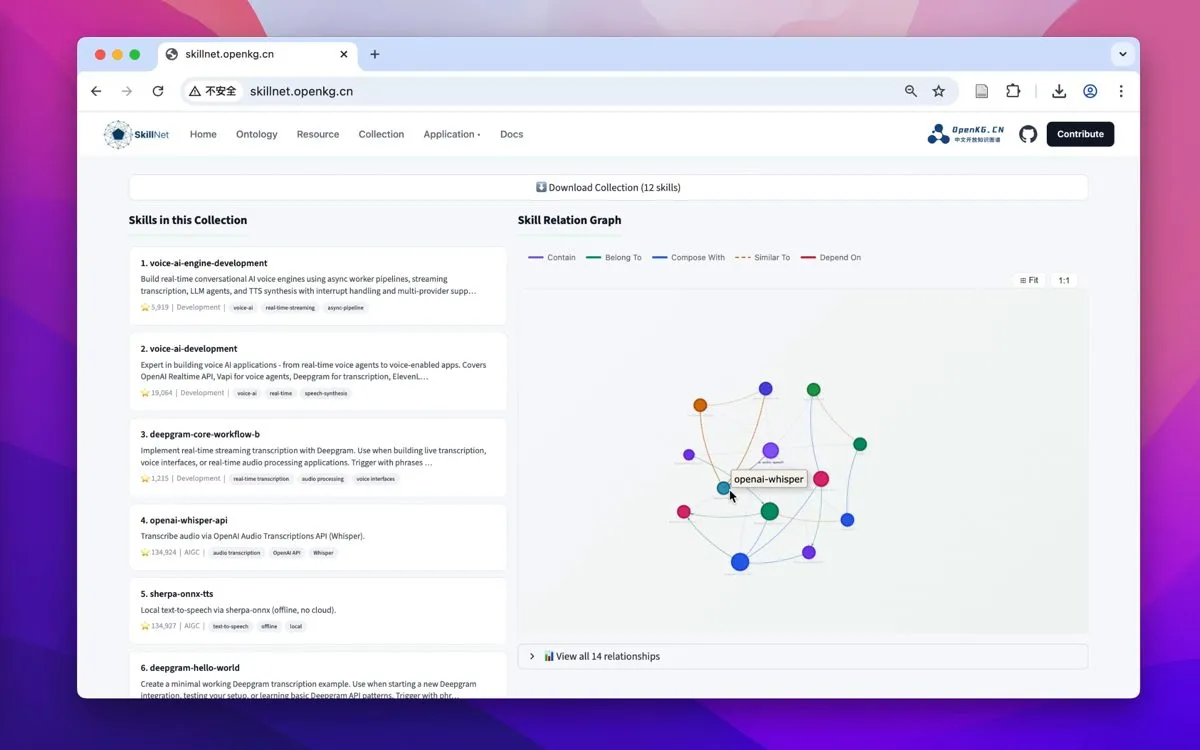
Task: Click Download Collection (12 skills) button
Action: (x=608, y=188)
